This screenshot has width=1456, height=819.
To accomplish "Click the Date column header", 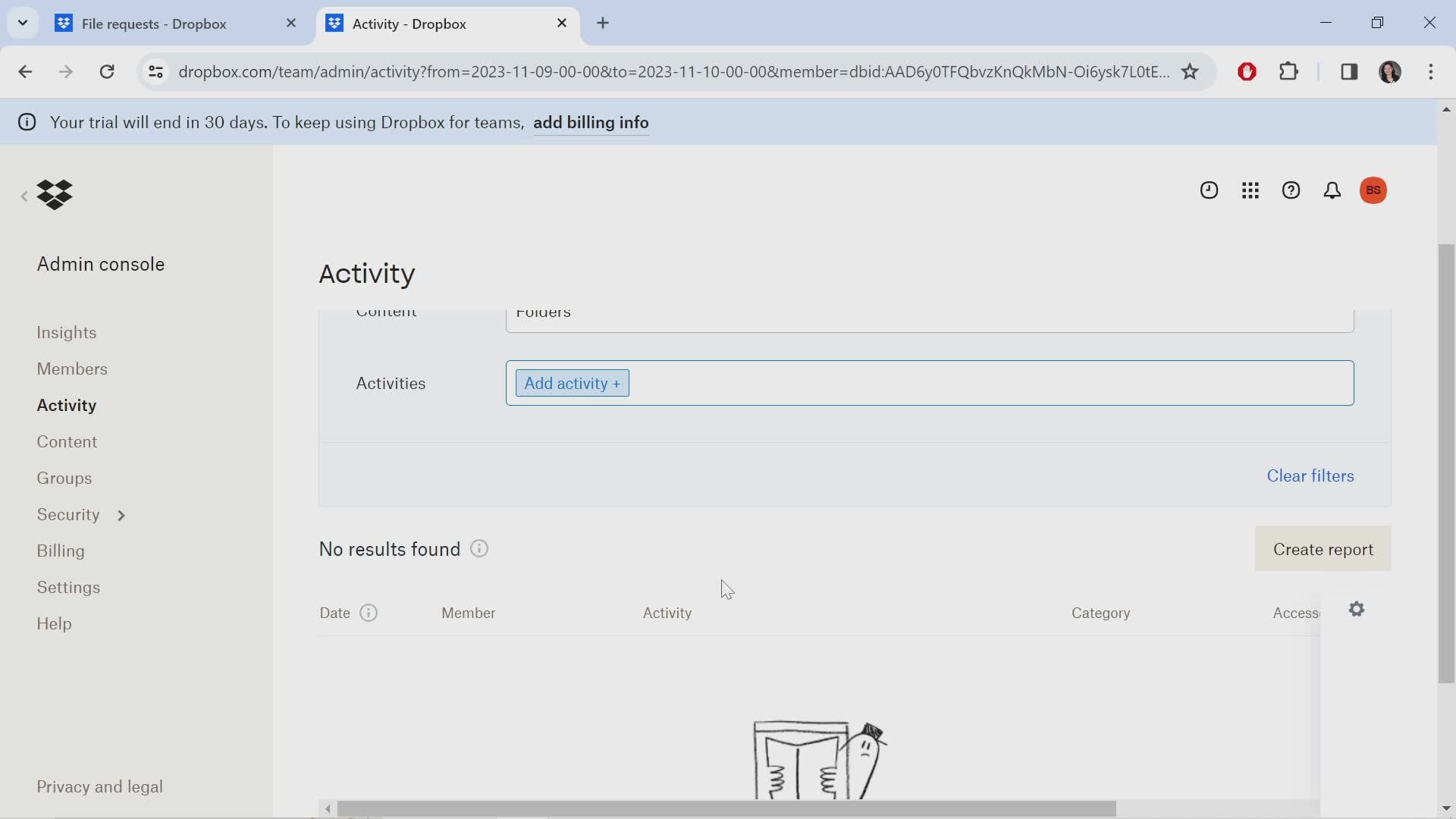I will 334,613.
